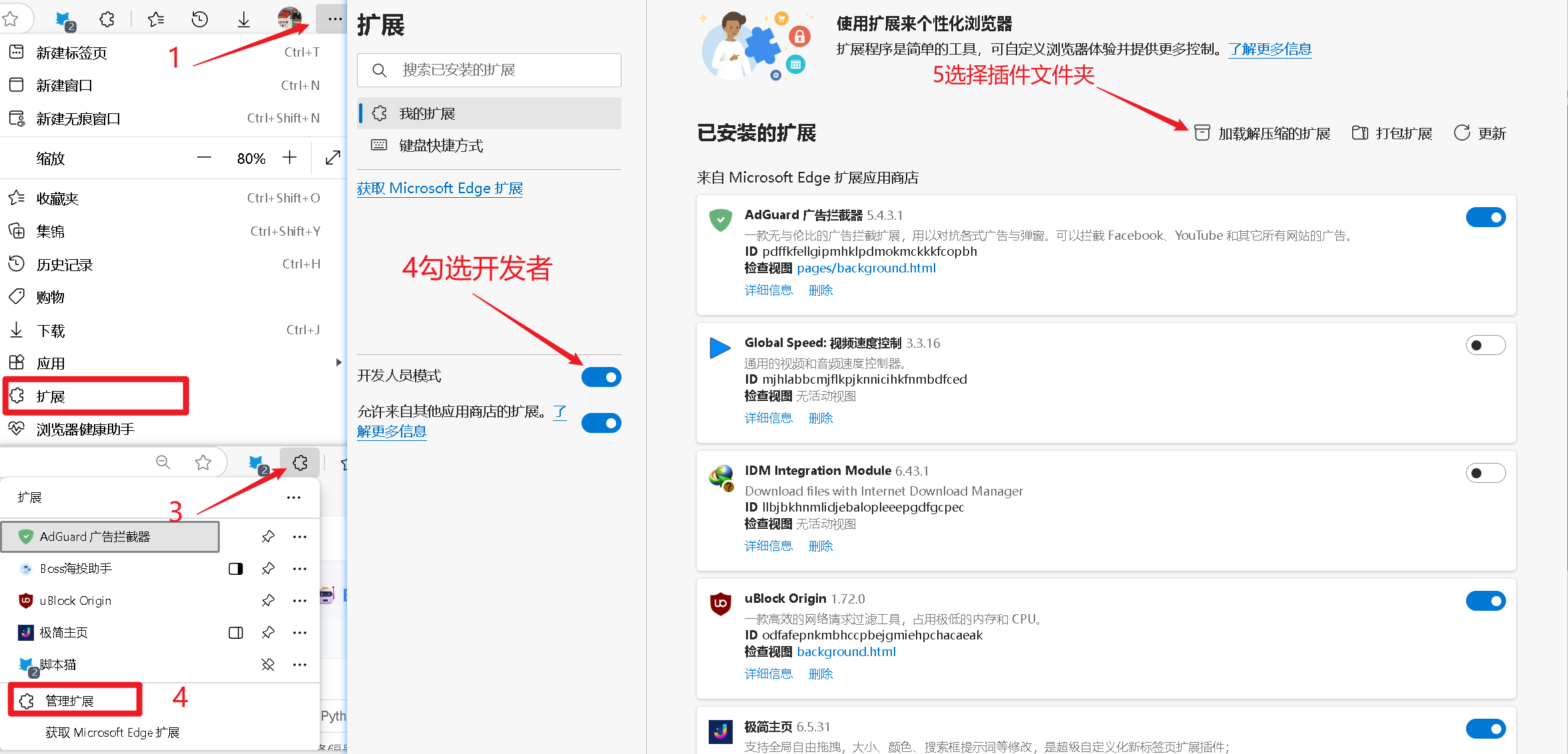Open more options for 极简主页
1568x754 pixels.
300,632
